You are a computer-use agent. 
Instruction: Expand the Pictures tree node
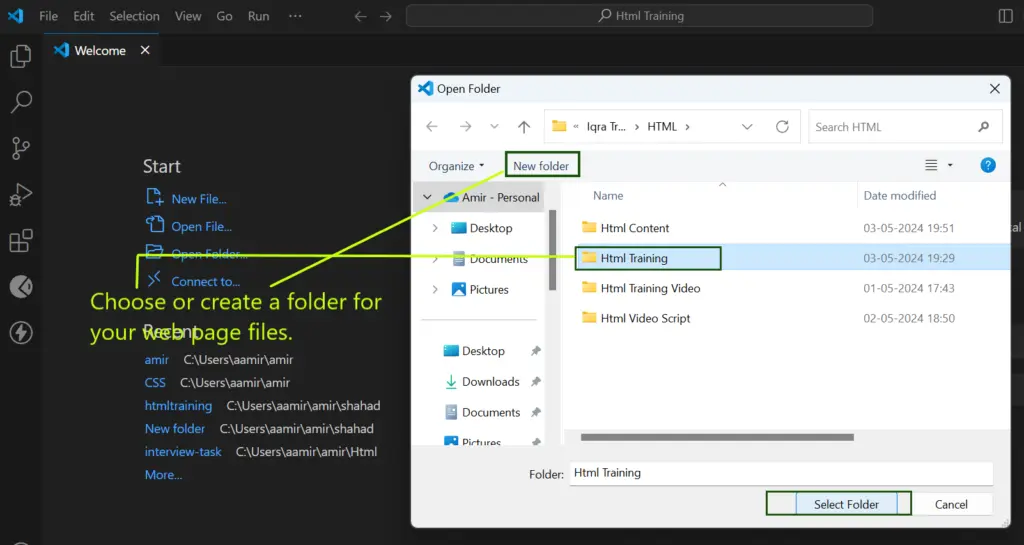(x=435, y=289)
